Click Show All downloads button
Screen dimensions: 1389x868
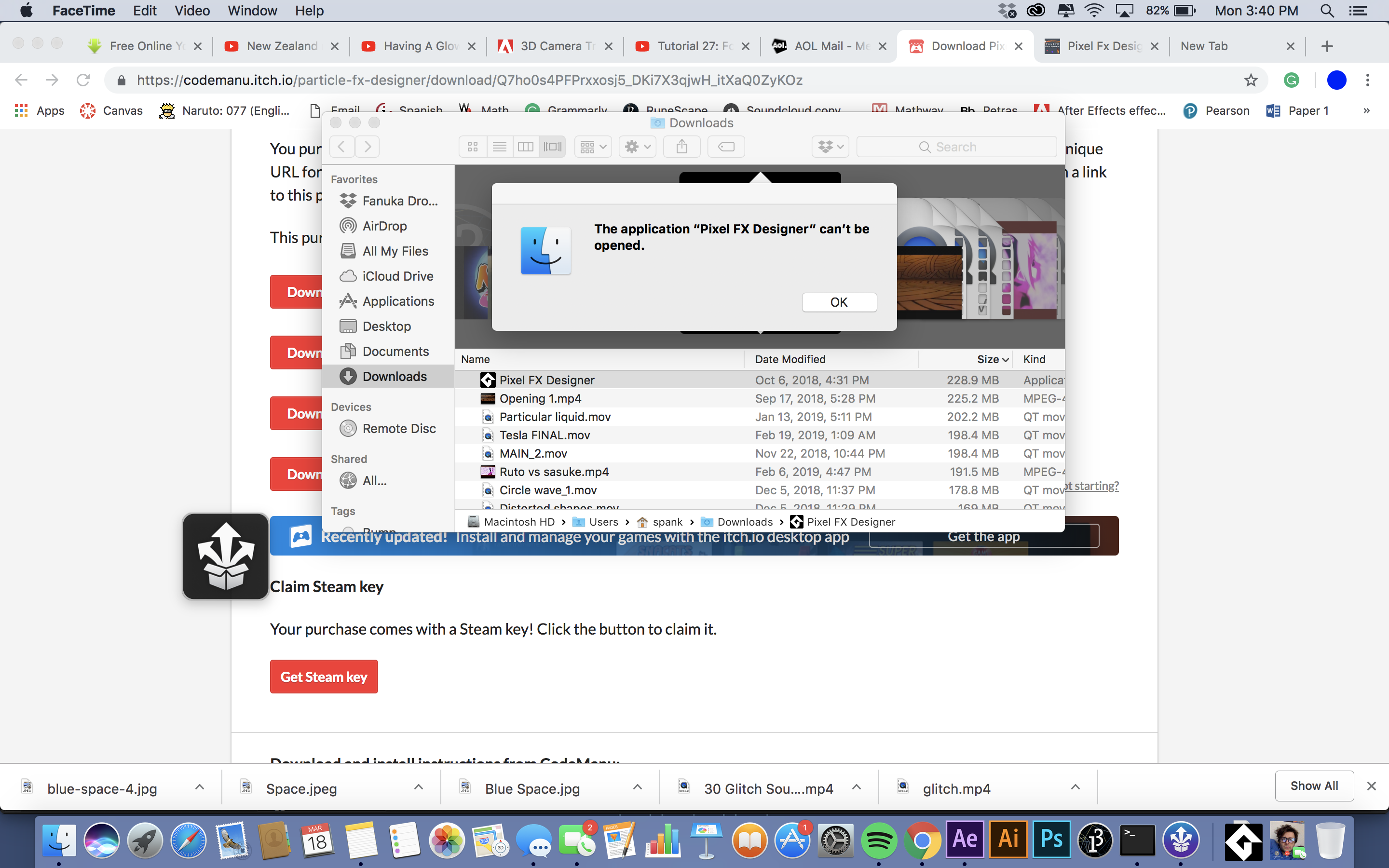pos(1314,786)
